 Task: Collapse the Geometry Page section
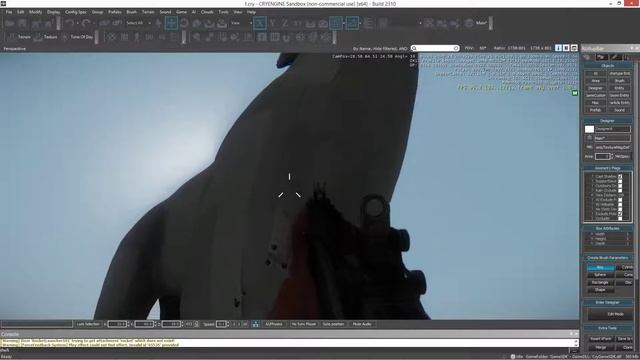tap(607, 168)
